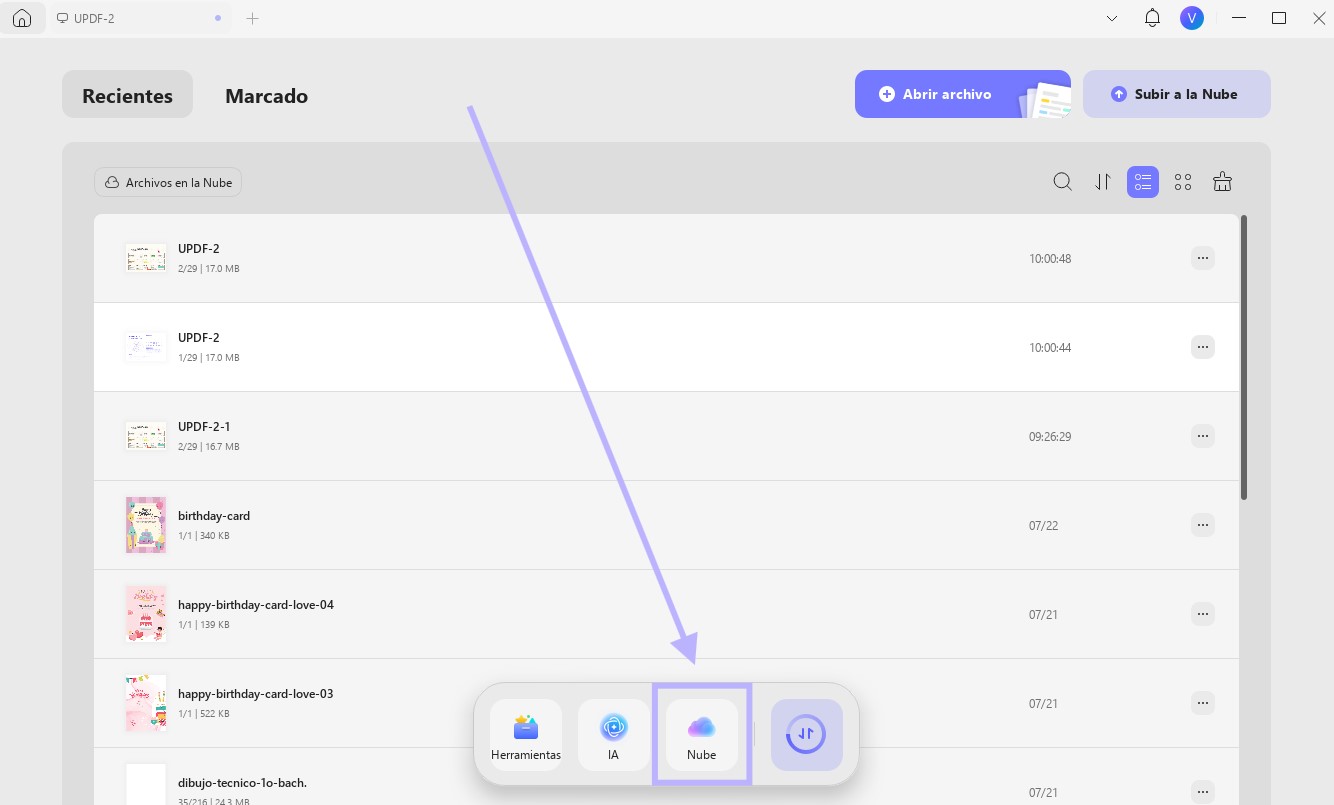
Task: Click the timestamp 10:00:44
Action: [x=1050, y=348]
